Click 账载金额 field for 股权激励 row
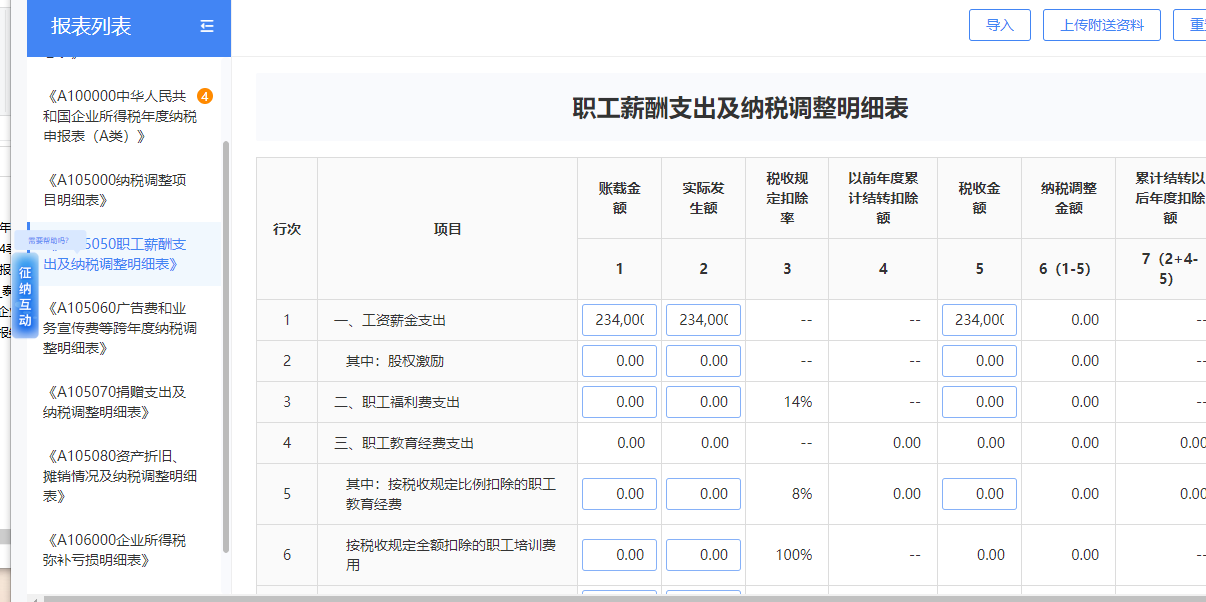This screenshot has height=602, width=1206. pyautogui.click(x=619, y=361)
